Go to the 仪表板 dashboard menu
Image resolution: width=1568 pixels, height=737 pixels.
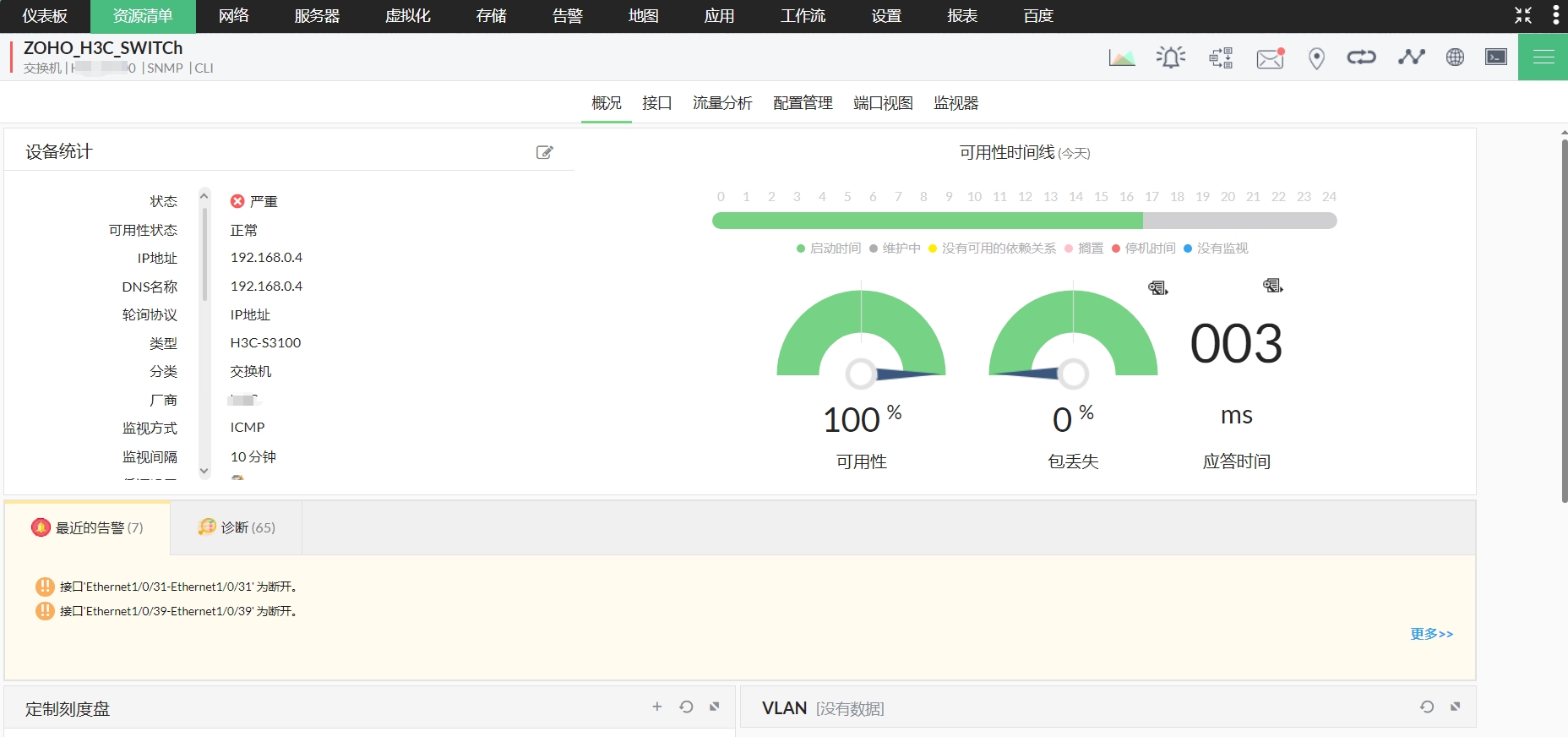pyautogui.click(x=45, y=16)
